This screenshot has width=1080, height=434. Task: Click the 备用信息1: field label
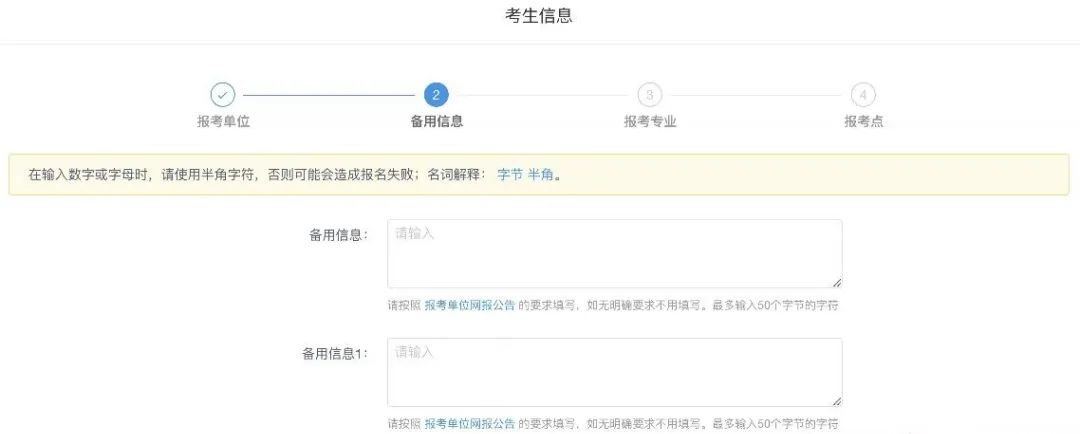coord(335,353)
